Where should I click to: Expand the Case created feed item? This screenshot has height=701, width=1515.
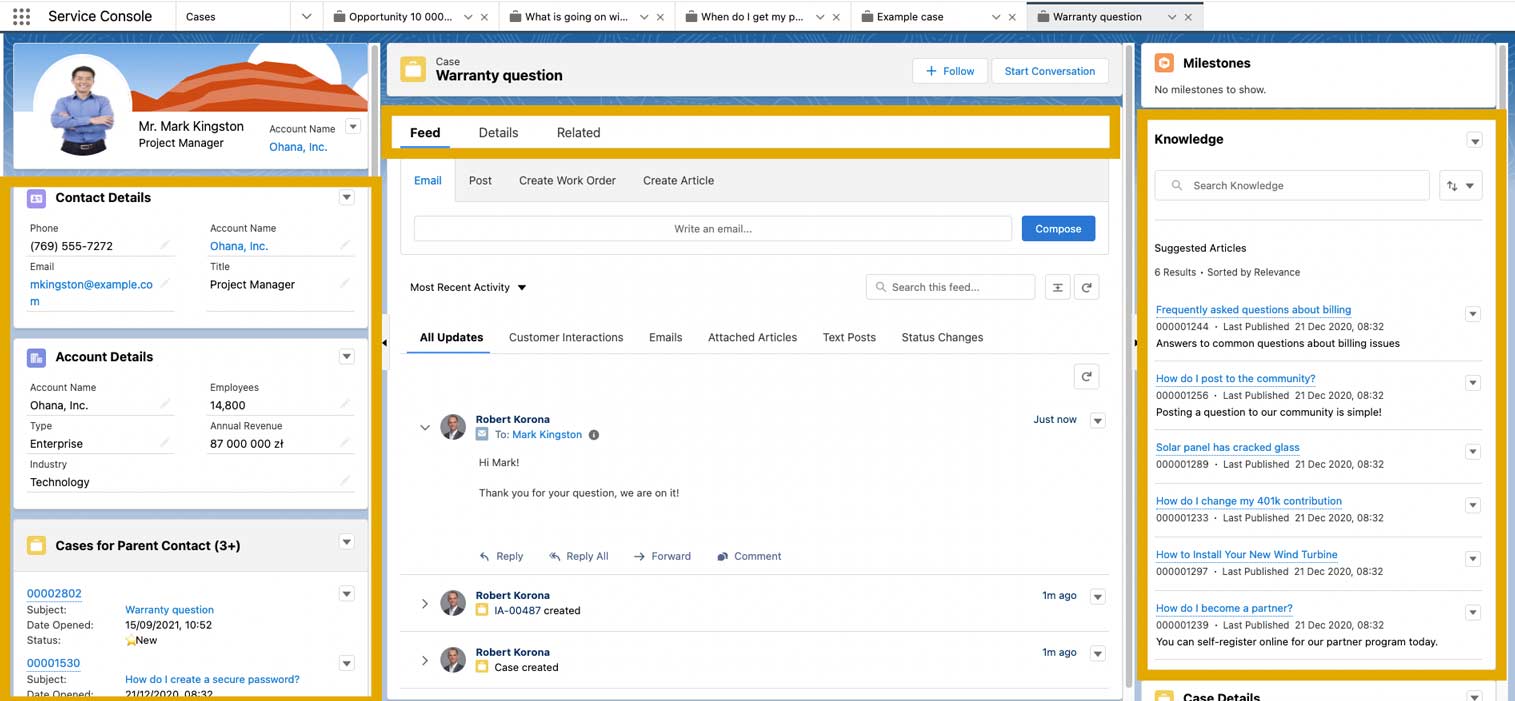pos(424,659)
